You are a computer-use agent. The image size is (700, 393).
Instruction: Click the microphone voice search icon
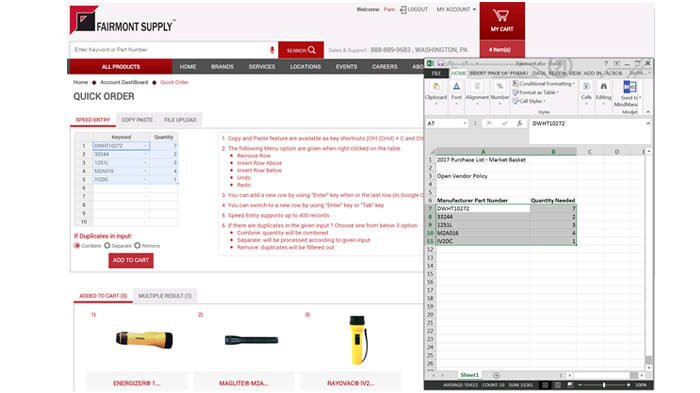(x=272, y=50)
